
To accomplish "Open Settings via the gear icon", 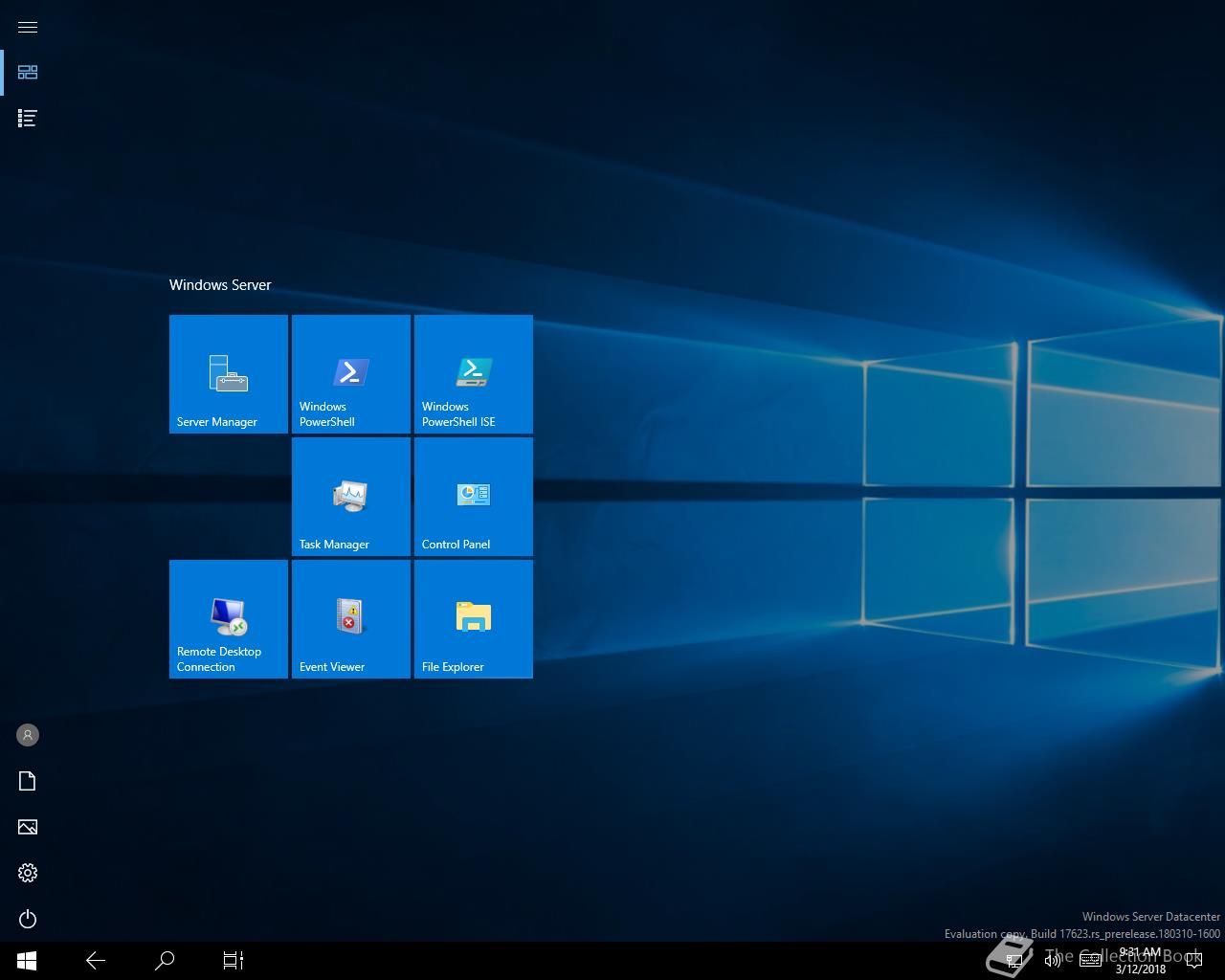I will (x=28, y=873).
